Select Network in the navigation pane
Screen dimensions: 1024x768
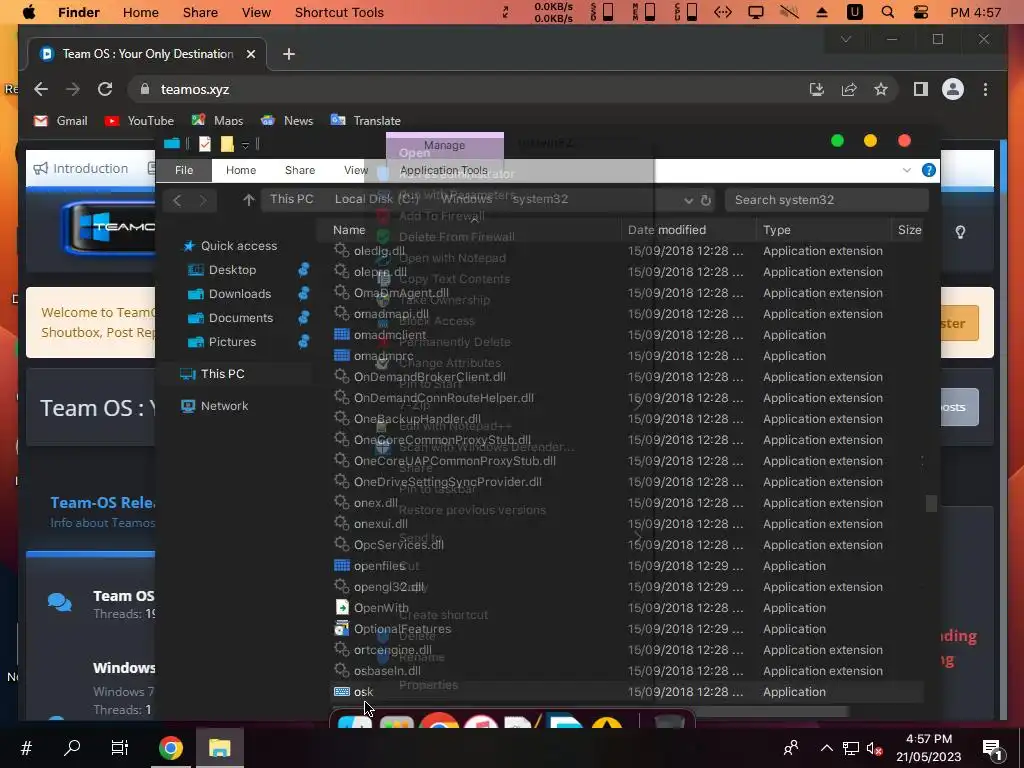coord(216,406)
